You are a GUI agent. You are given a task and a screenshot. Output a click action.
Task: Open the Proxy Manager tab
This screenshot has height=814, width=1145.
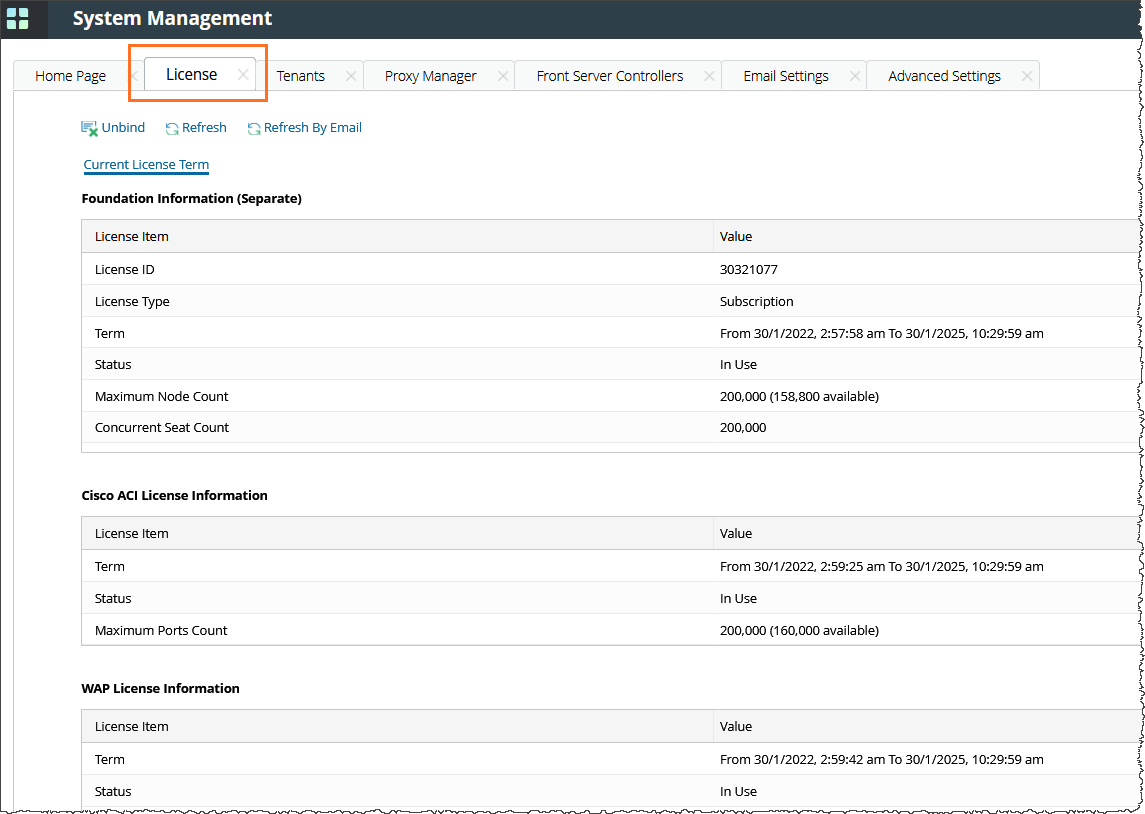click(430, 76)
